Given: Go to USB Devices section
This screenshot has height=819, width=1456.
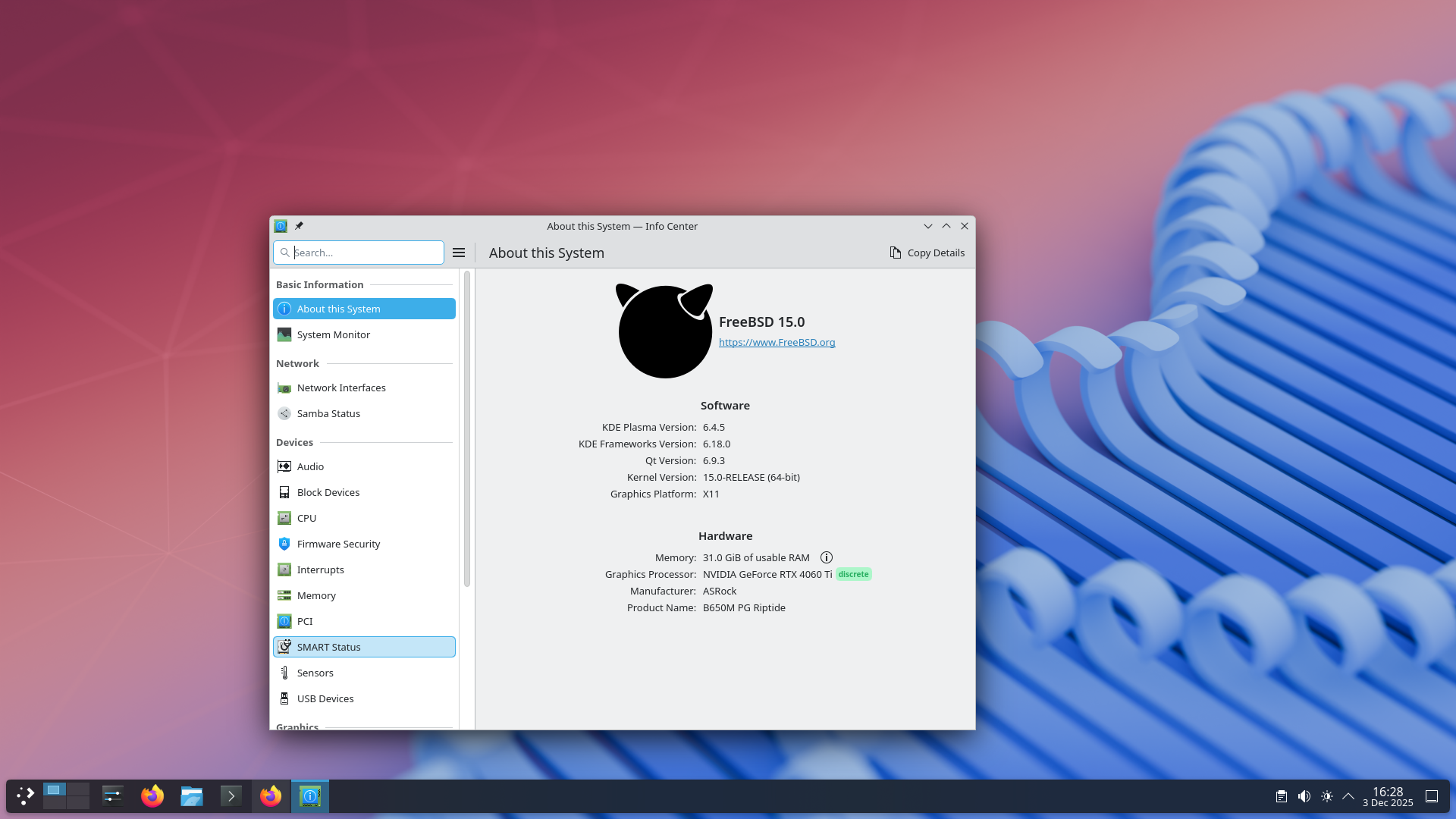Looking at the screenshot, I should 325,698.
